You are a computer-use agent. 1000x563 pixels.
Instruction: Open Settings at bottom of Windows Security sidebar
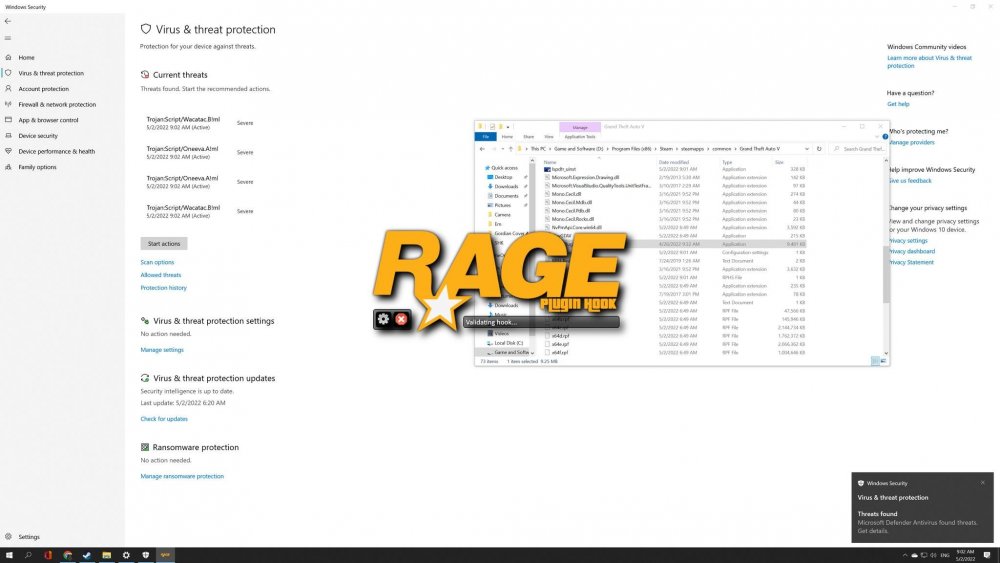click(29, 537)
